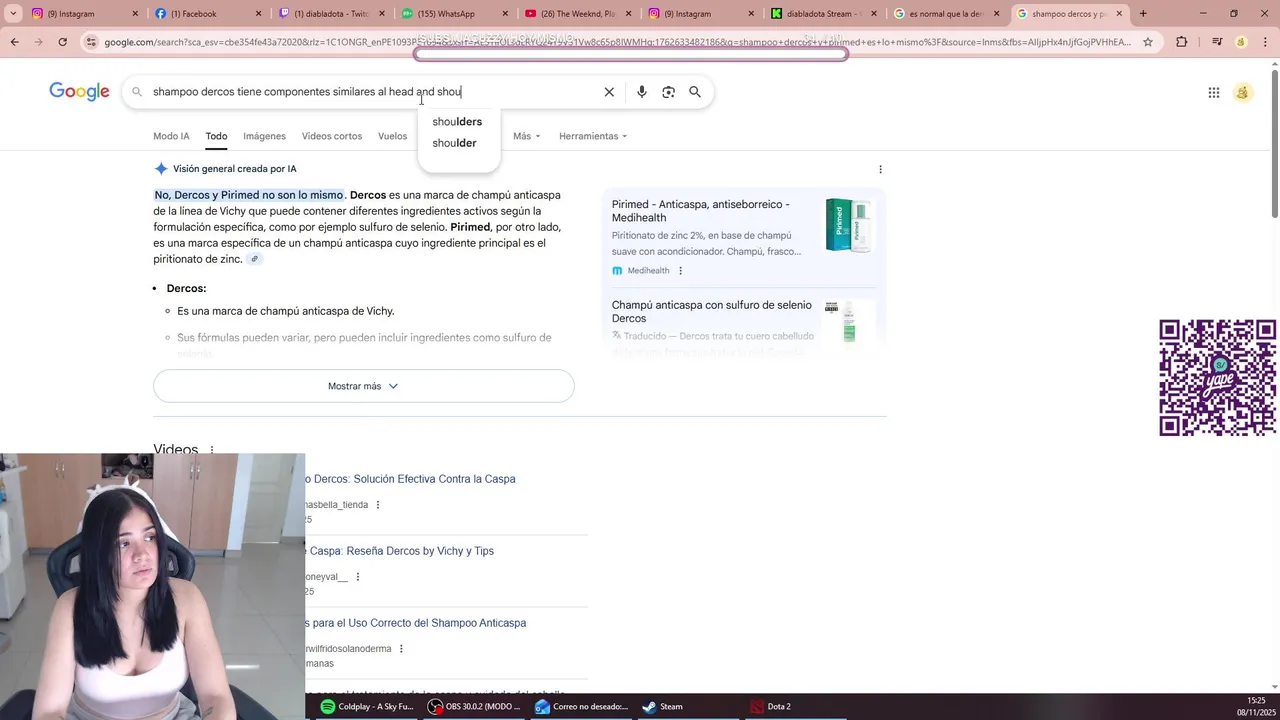
Task: Open options for jasbella_tienda video
Action: 377,505
